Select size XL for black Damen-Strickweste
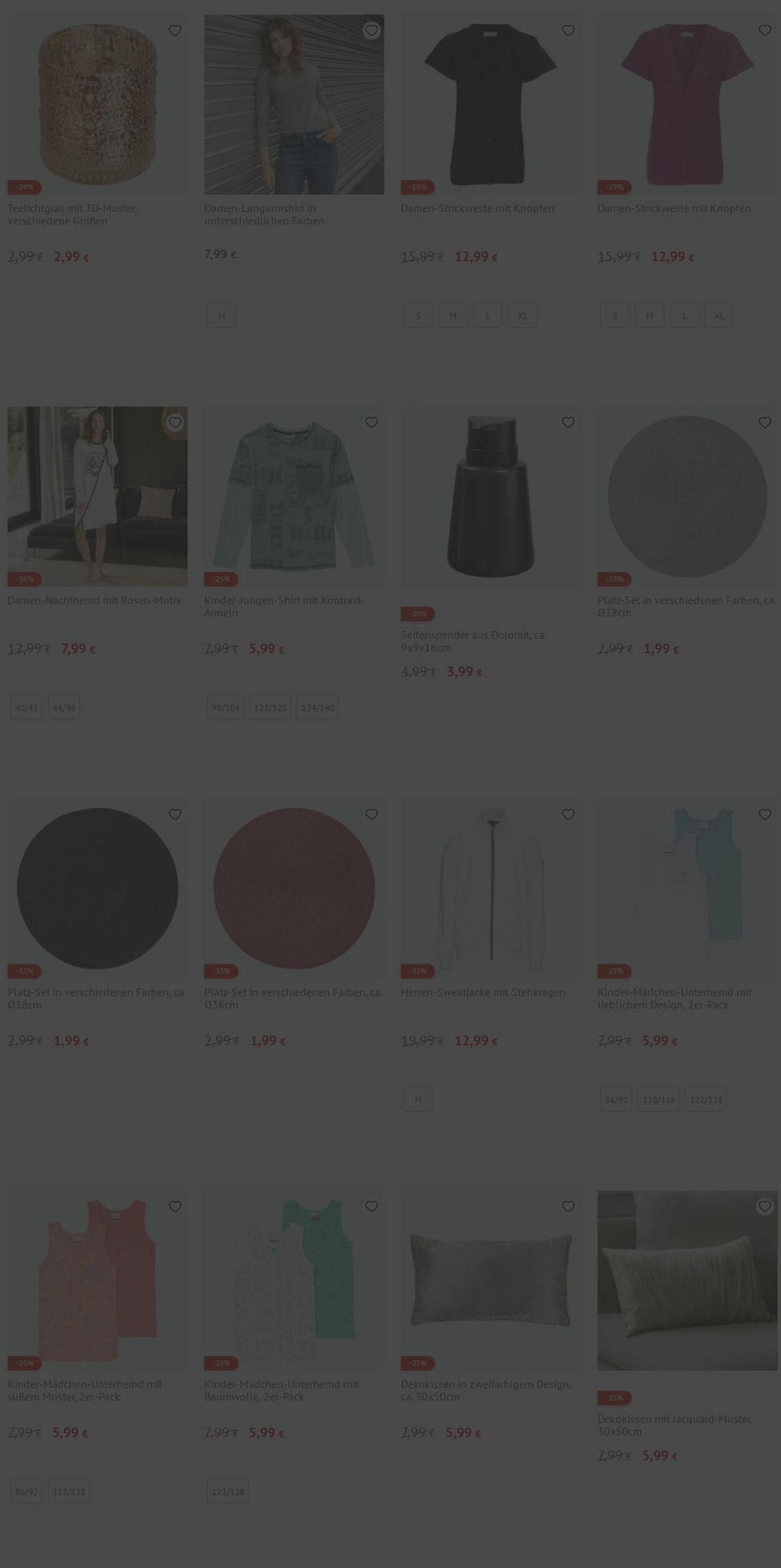 [x=522, y=316]
